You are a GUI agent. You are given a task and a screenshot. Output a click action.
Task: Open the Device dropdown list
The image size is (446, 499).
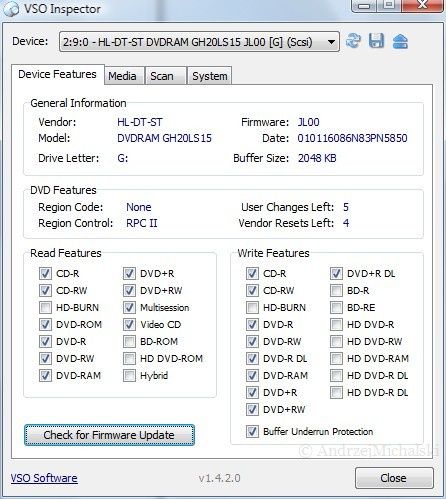199,42
